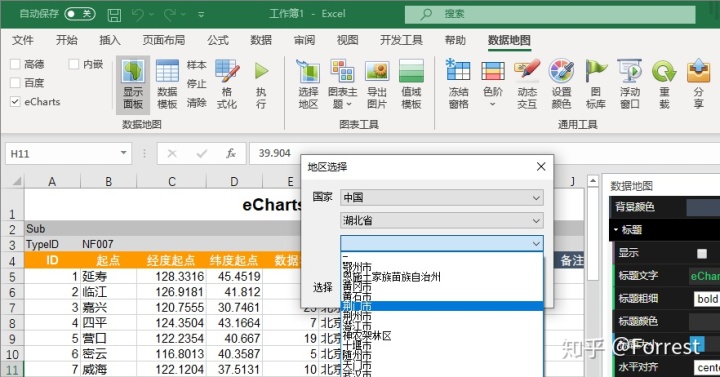
Task: Click the 重载 reload icon
Action: (664, 85)
